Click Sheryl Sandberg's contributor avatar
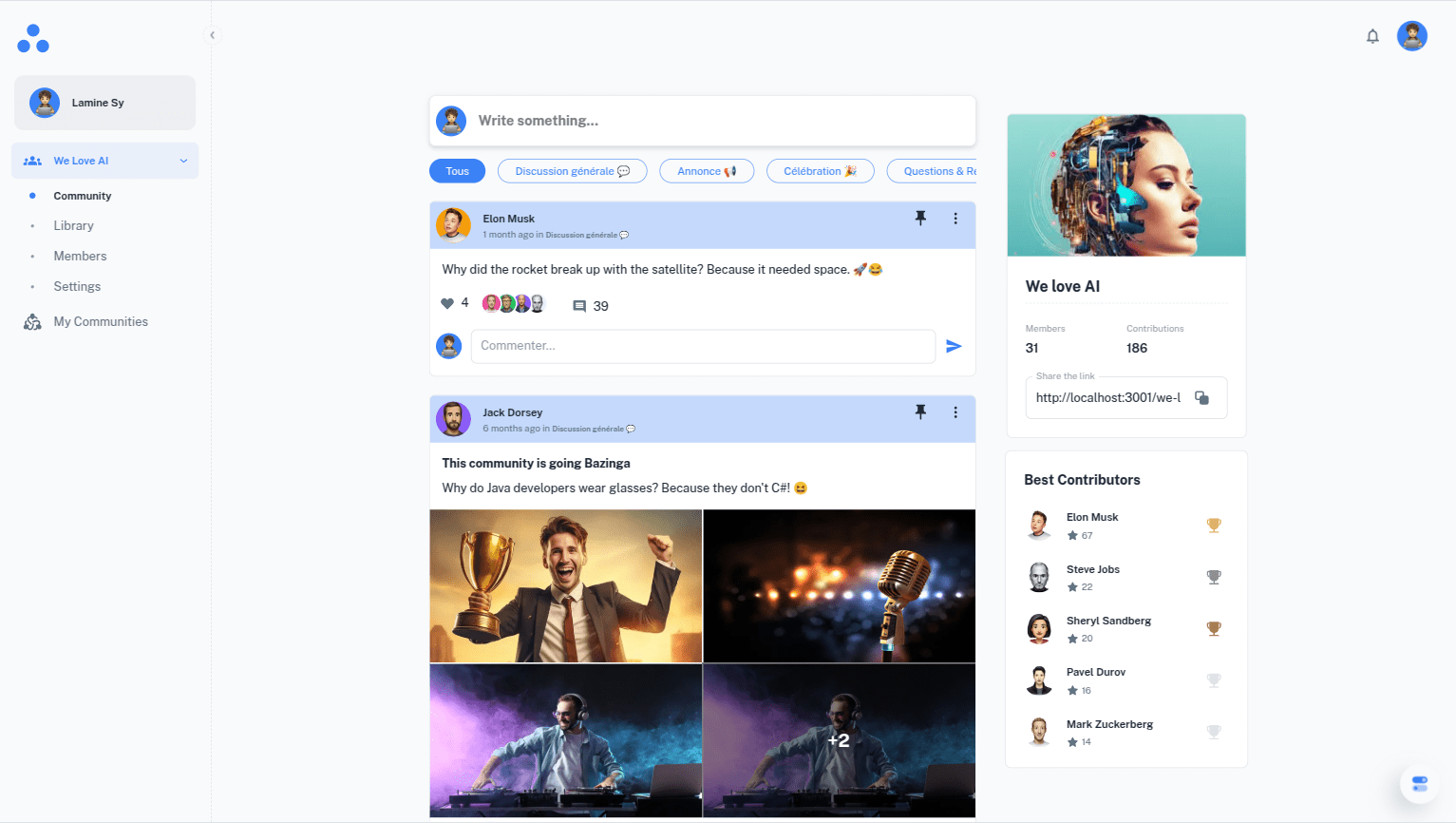1456x823 pixels. click(x=1039, y=628)
